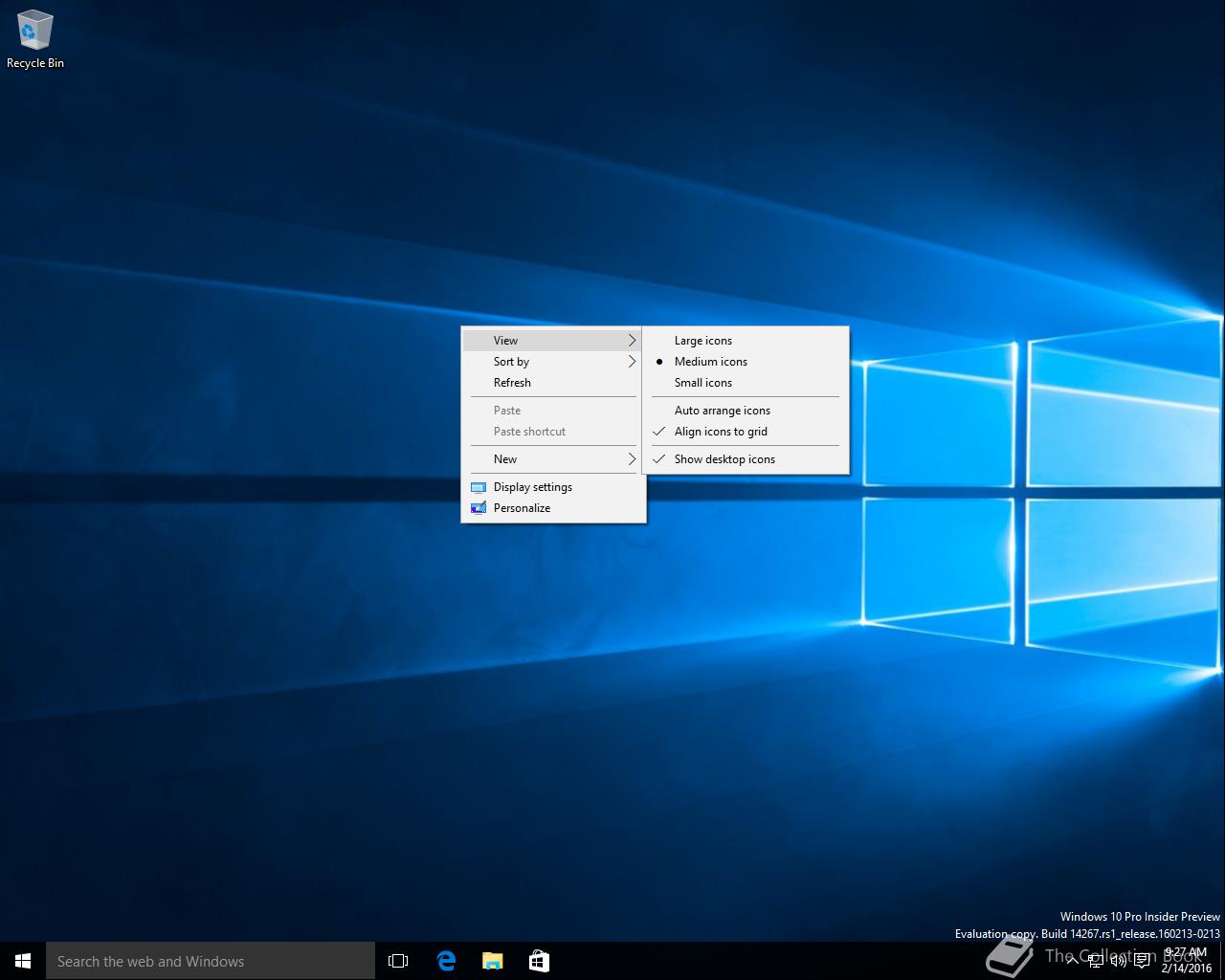Select the Large icons option
This screenshot has height=980, width=1225.
coord(703,341)
